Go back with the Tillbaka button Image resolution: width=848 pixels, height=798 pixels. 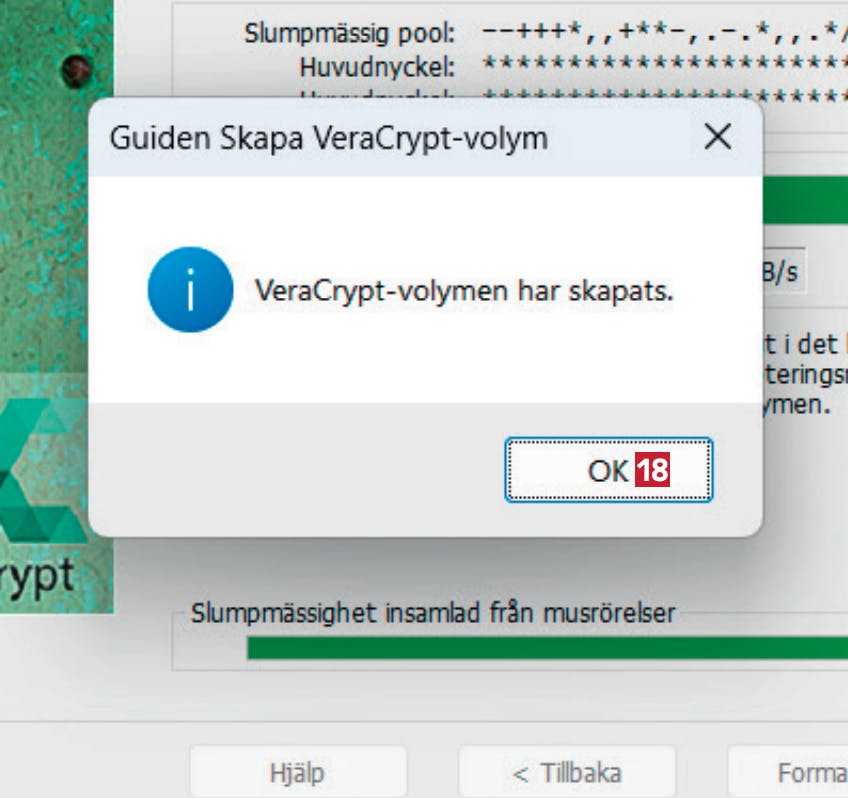pos(567,772)
